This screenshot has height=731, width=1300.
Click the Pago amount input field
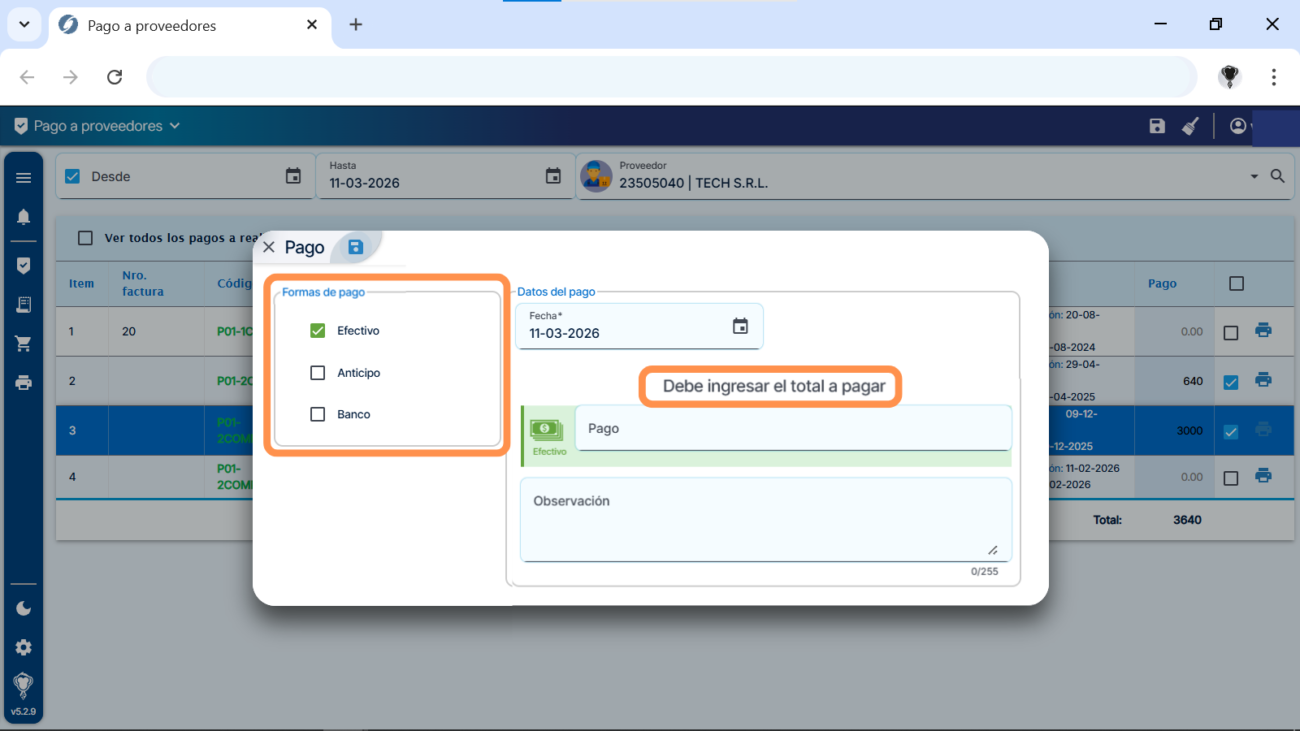(x=792, y=428)
